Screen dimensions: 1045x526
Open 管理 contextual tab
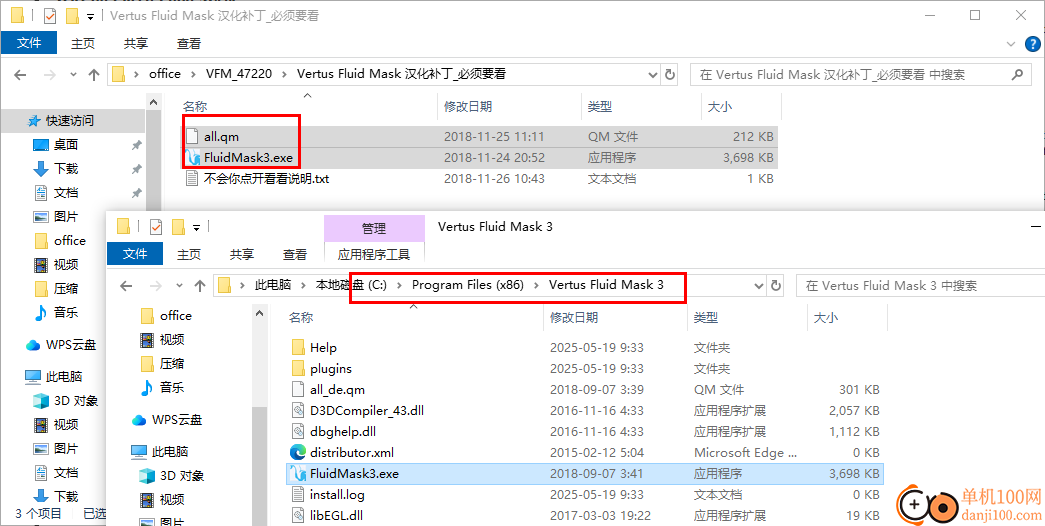(374, 228)
